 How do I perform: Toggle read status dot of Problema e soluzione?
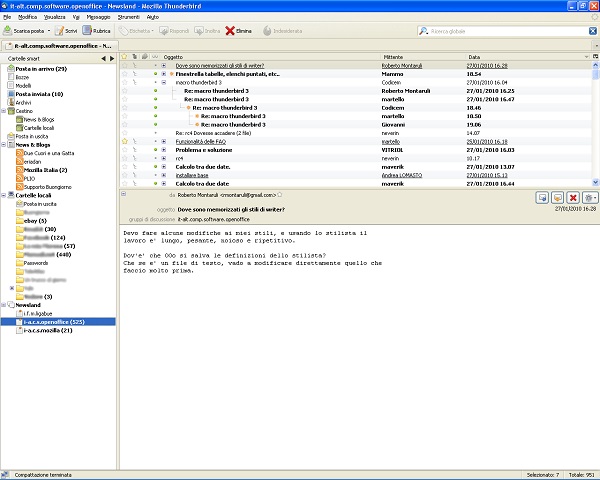click(155, 150)
